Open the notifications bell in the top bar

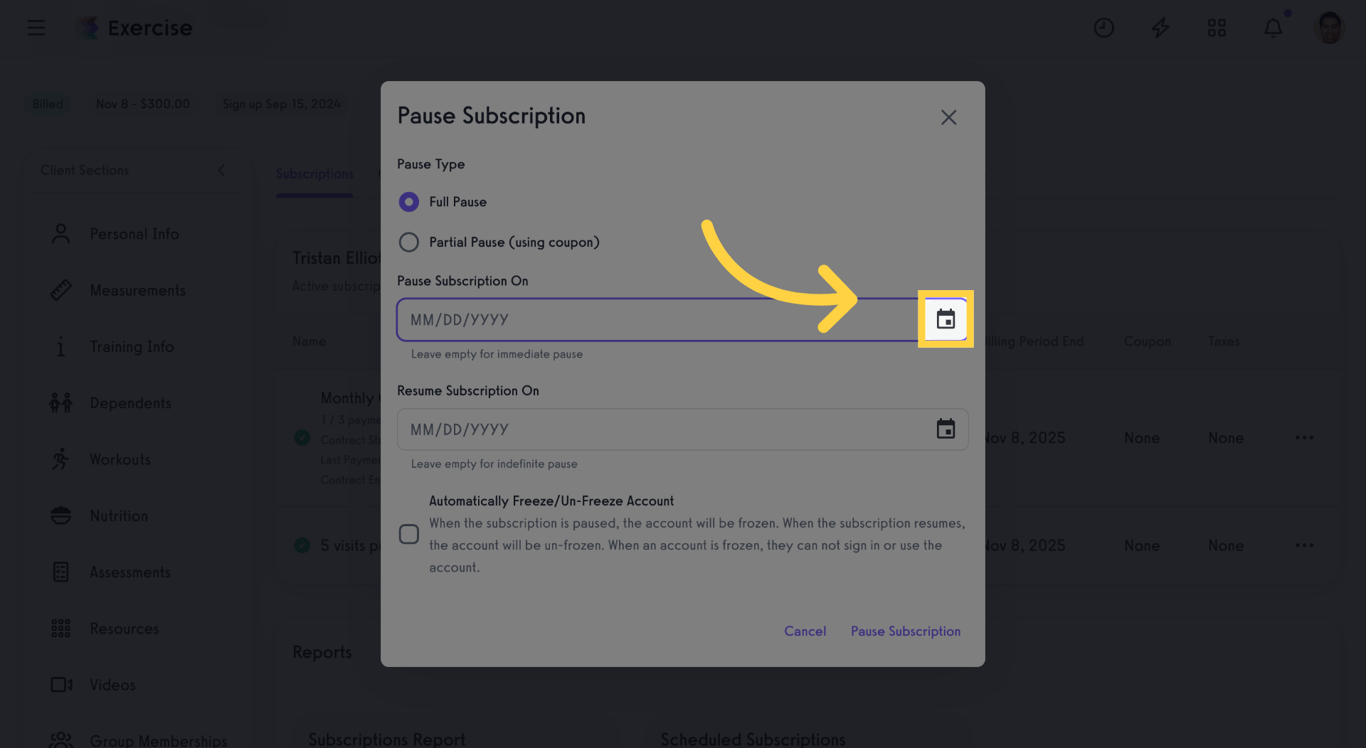pyautogui.click(x=1273, y=27)
